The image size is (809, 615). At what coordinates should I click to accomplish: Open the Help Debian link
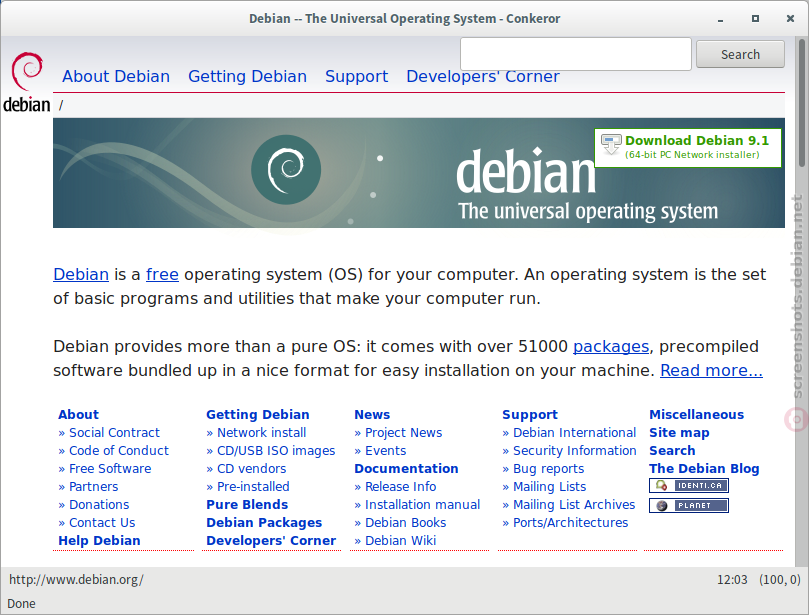tap(99, 541)
